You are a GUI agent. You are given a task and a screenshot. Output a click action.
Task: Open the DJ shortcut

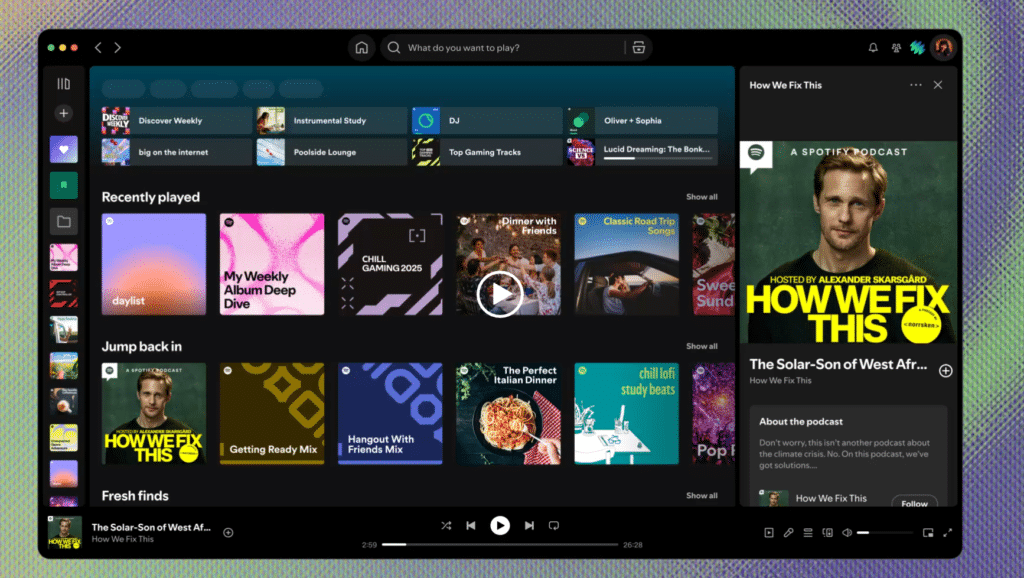tap(487, 121)
